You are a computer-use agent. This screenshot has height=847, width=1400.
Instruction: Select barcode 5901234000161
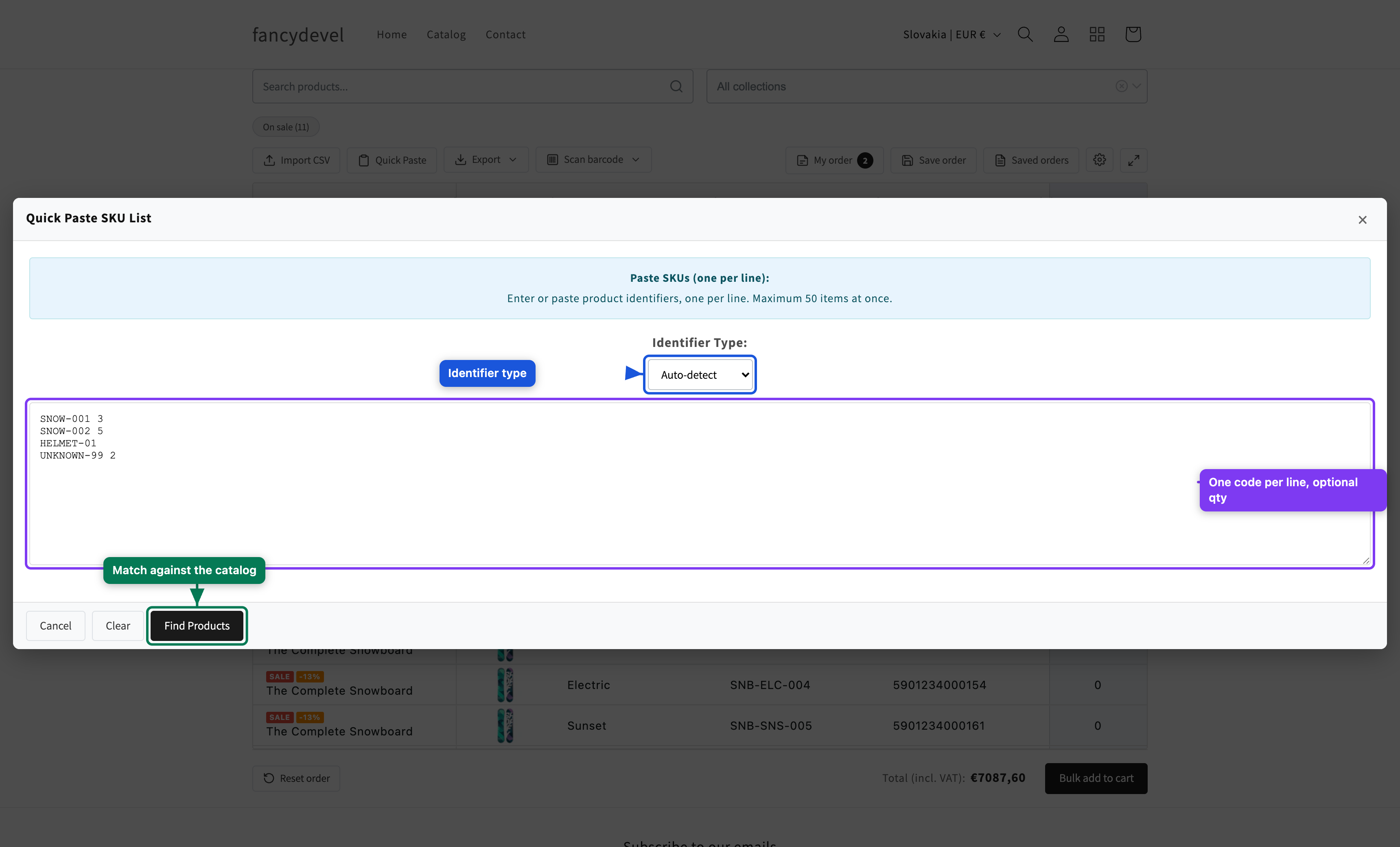938,726
